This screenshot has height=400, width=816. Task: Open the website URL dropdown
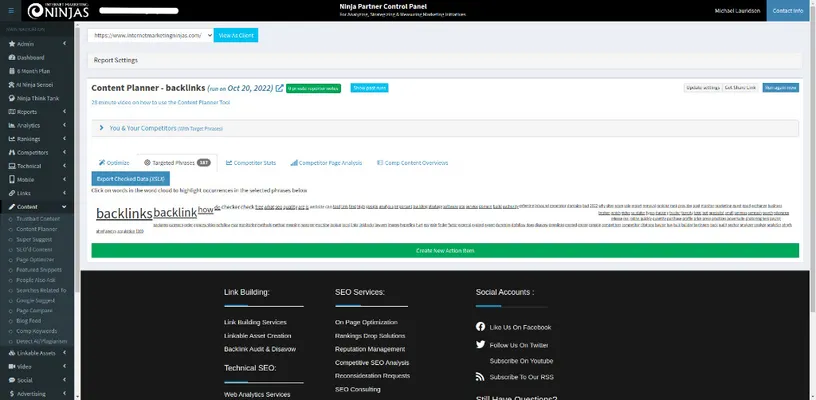[151, 34]
